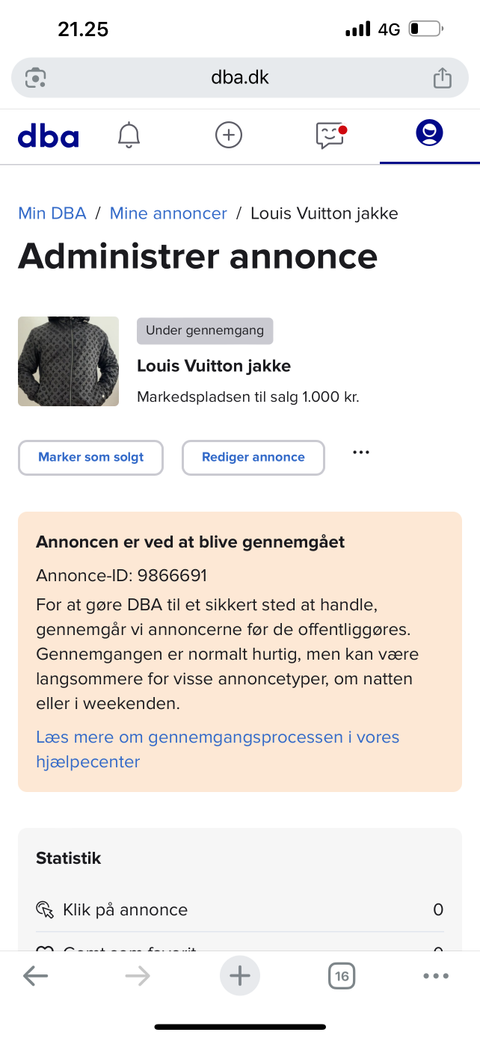The height and width of the screenshot is (1039, 480).
Task: Open the browser three-dot menu at bottom
Action: coord(436,976)
